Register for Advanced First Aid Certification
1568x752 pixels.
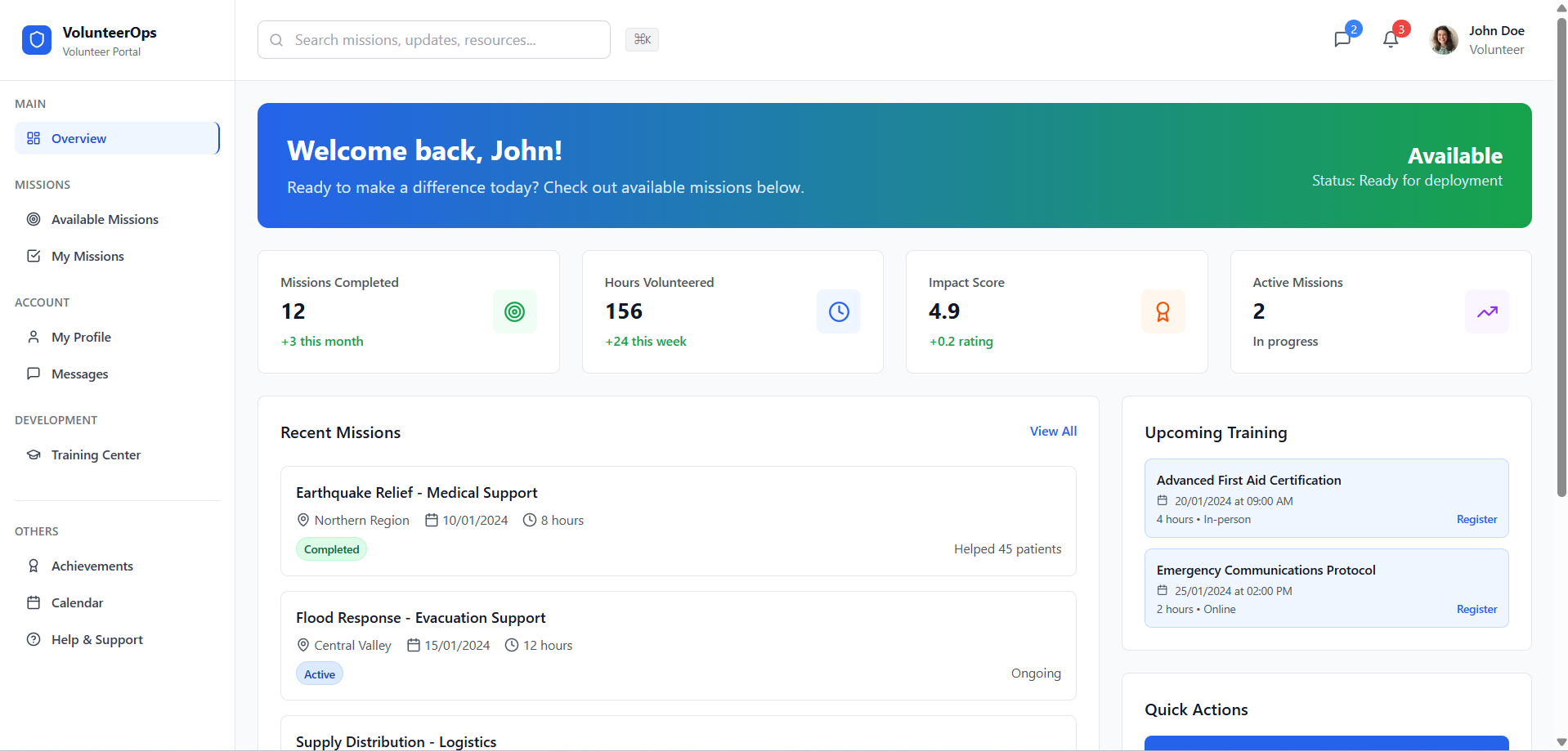click(x=1476, y=519)
